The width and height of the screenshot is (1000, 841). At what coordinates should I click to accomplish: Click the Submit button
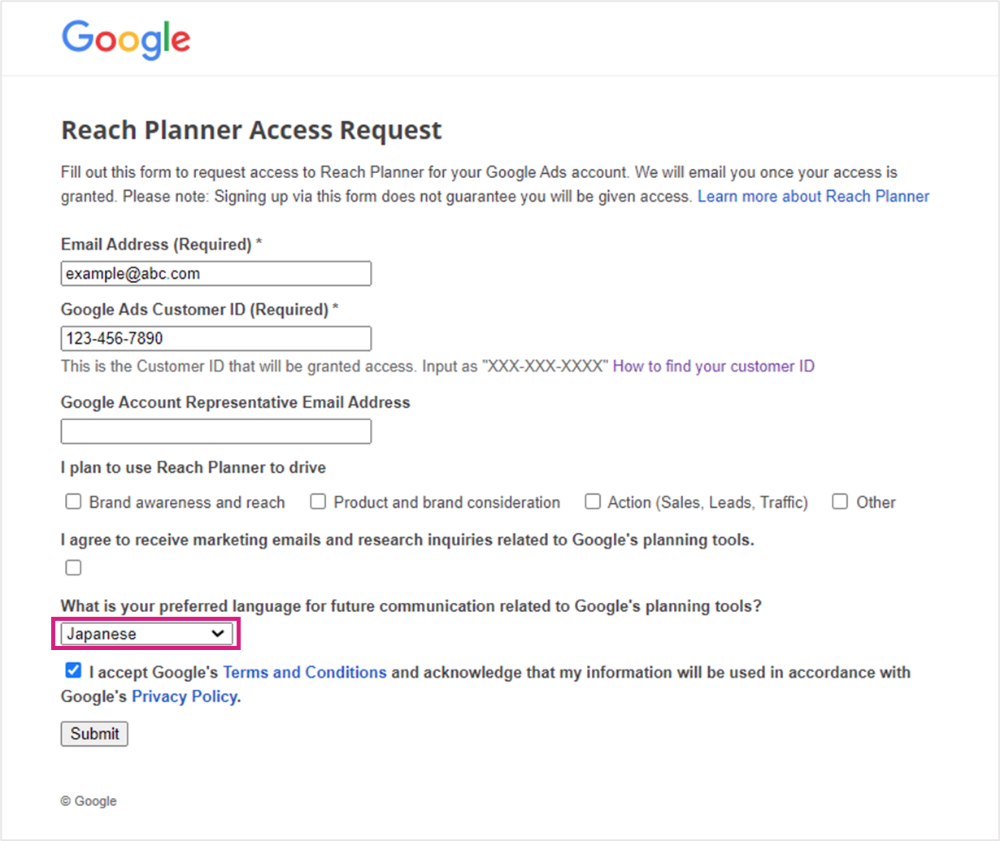pyautogui.click(x=94, y=734)
